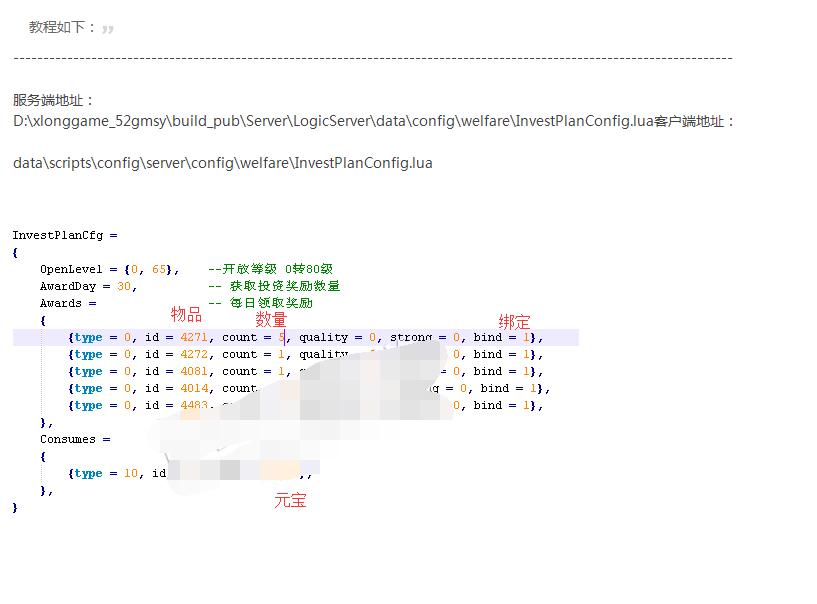The image size is (817, 604).
Task: Click the red 元宝 annotation label
Action: pos(290,500)
